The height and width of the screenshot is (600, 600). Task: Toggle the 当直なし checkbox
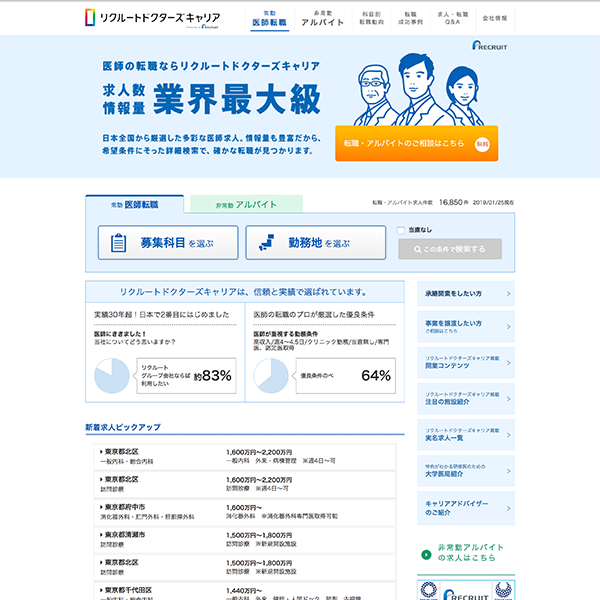click(401, 230)
